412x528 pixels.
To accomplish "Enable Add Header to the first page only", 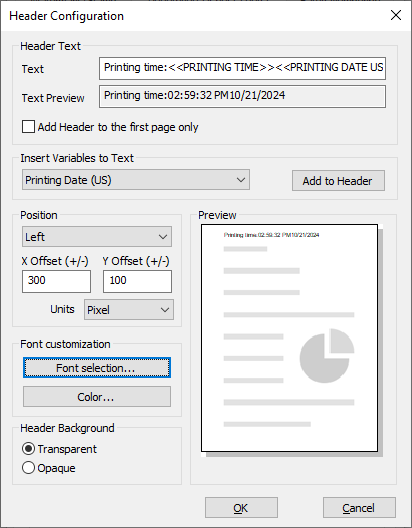I will tap(28, 127).
